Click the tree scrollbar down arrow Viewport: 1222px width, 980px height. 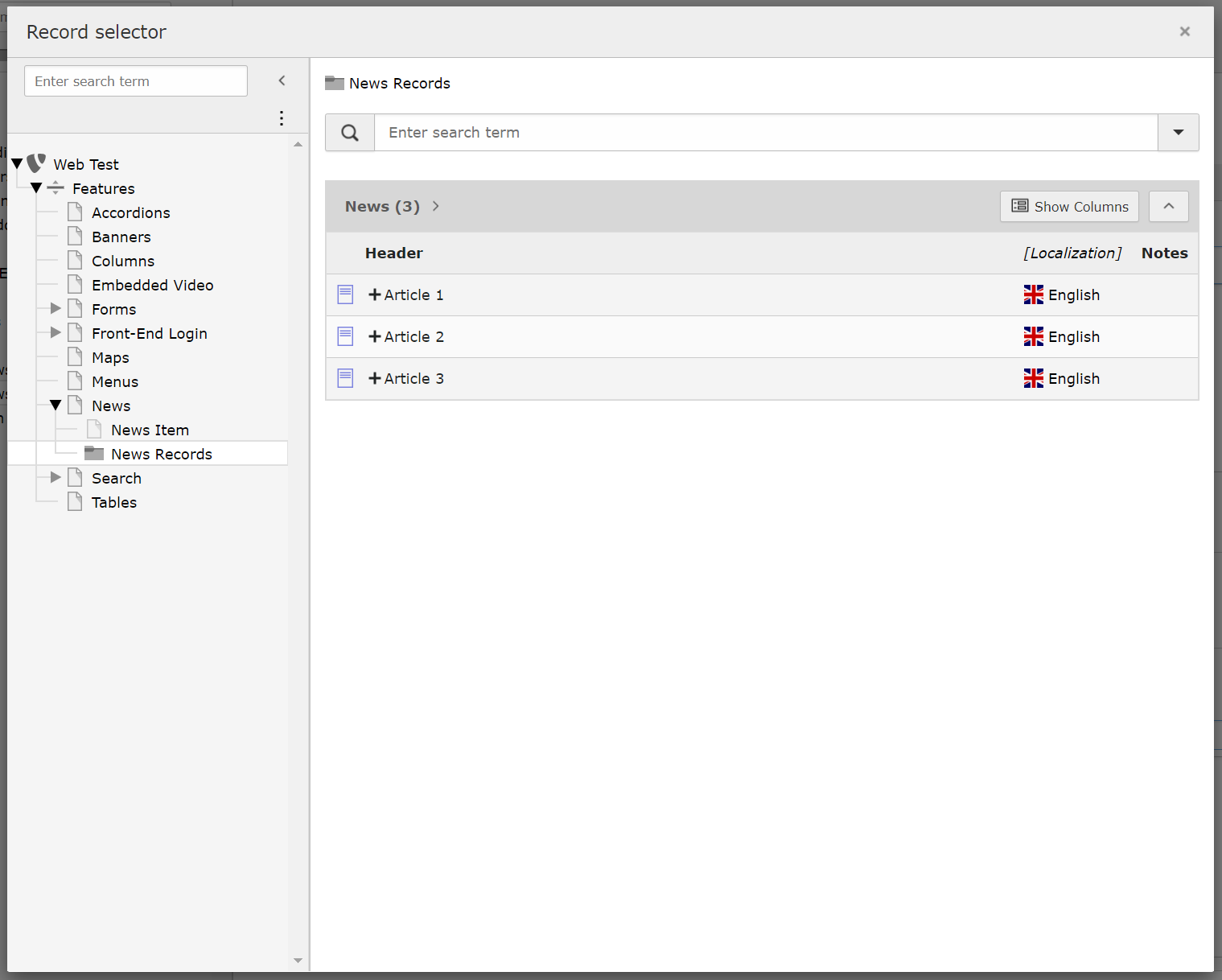click(x=298, y=961)
